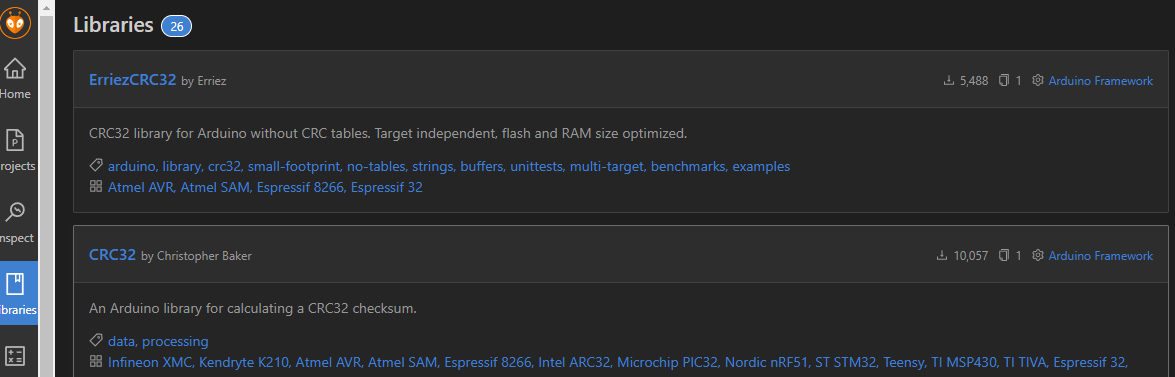1175x377 pixels.
Task: Click the gear icon beside Arduino Framework in ErriezCRC32
Action: point(1038,80)
